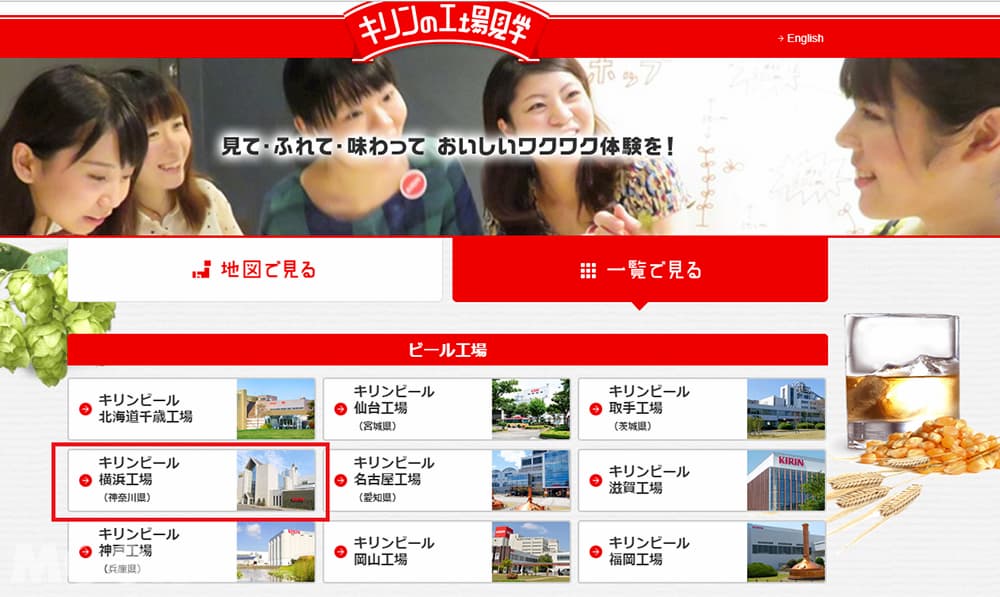Click the (茨城県) prefecture label
The height and width of the screenshot is (597, 1000).
point(633,426)
